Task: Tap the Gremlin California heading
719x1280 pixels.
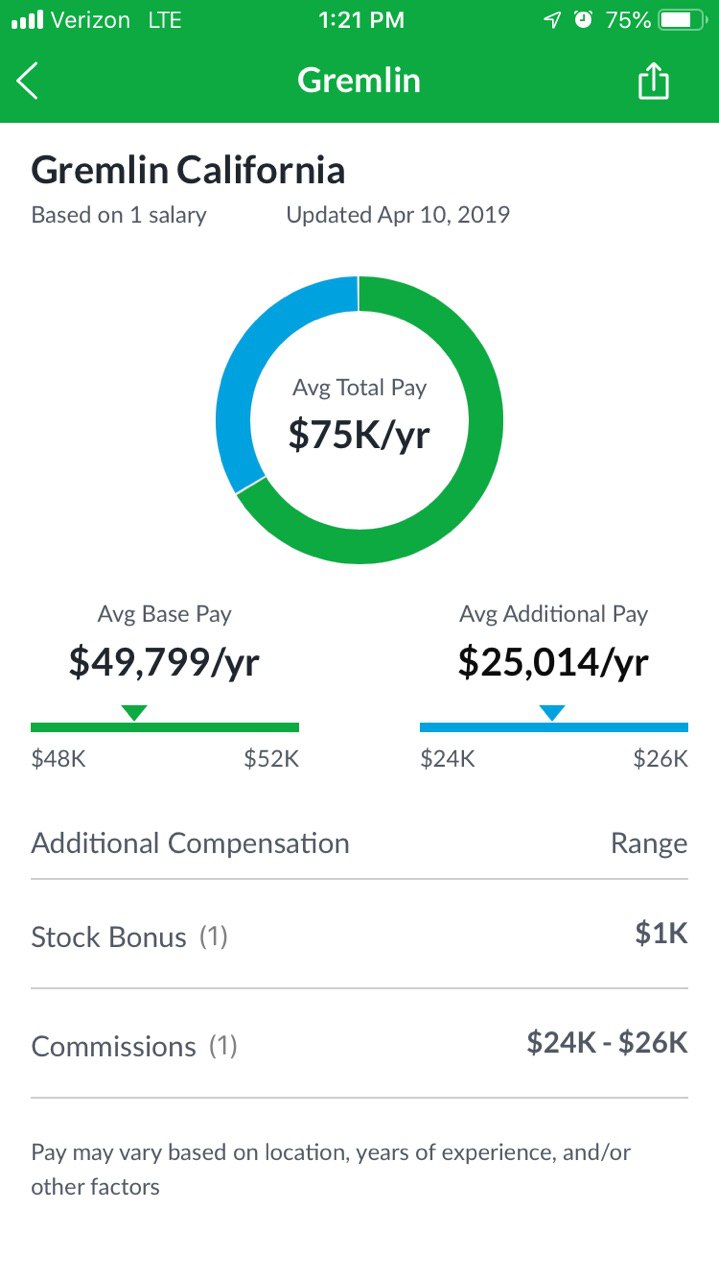Action: coord(188,170)
